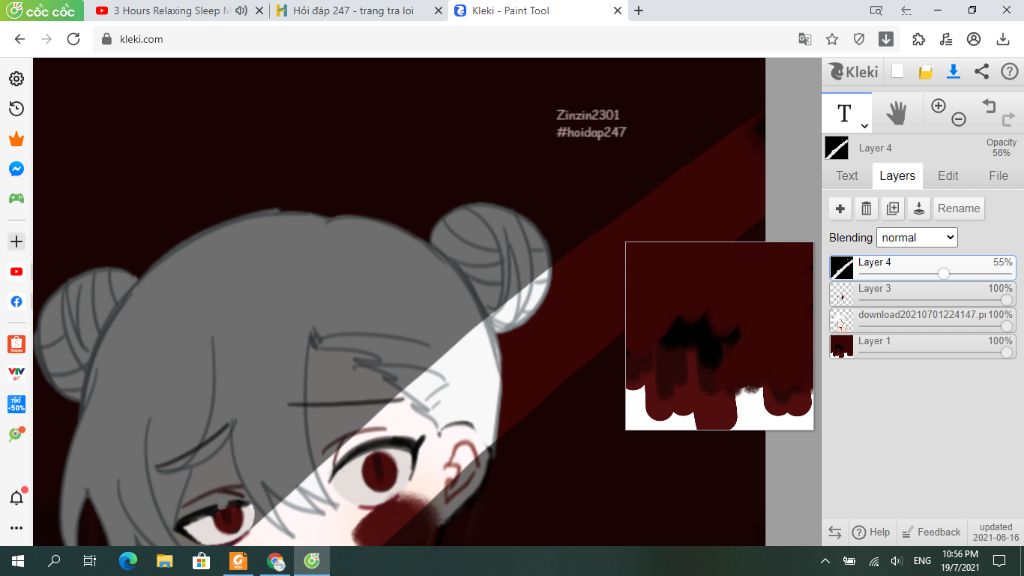Open browser extensions puzzle icon
Image resolution: width=1024 pixels, height=576 pixels.
(919, 39)
